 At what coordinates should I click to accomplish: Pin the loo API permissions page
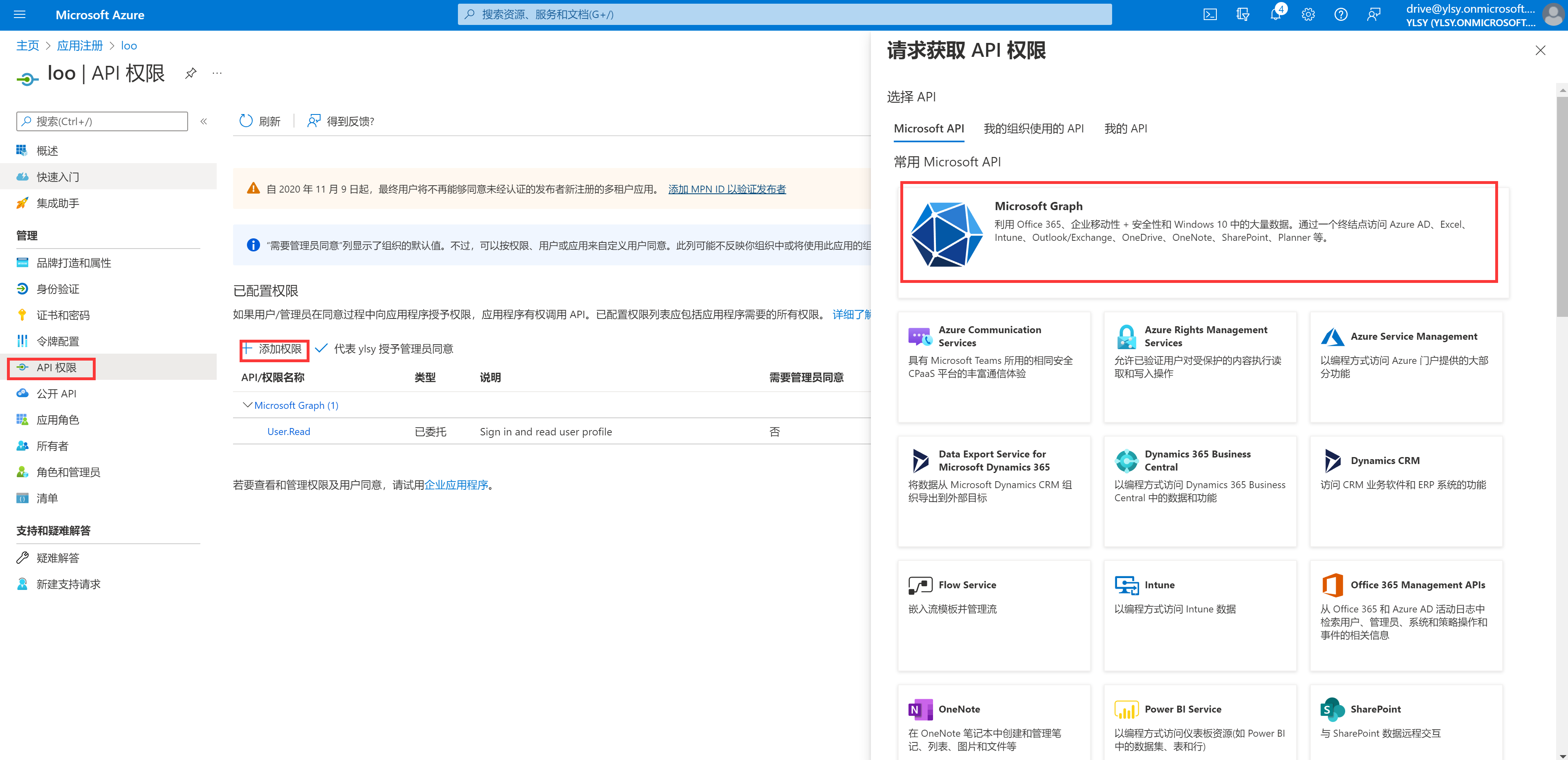pyautogui.click(x=191, y=74)
